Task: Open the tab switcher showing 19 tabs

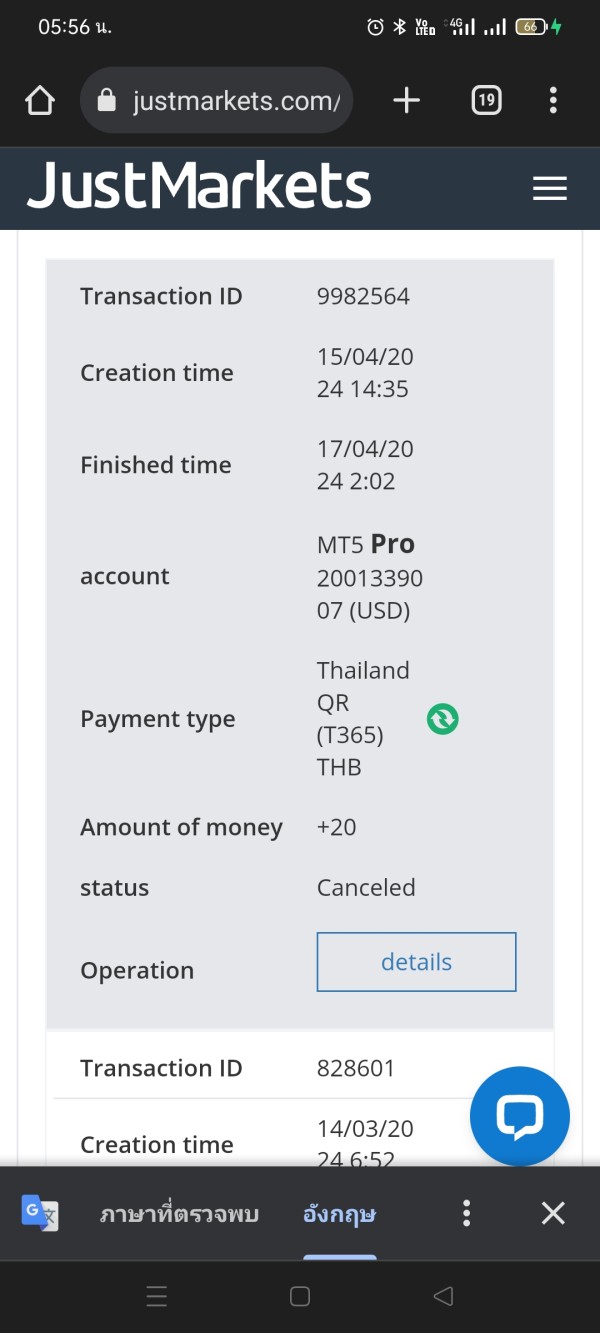Action: [486, 100]
